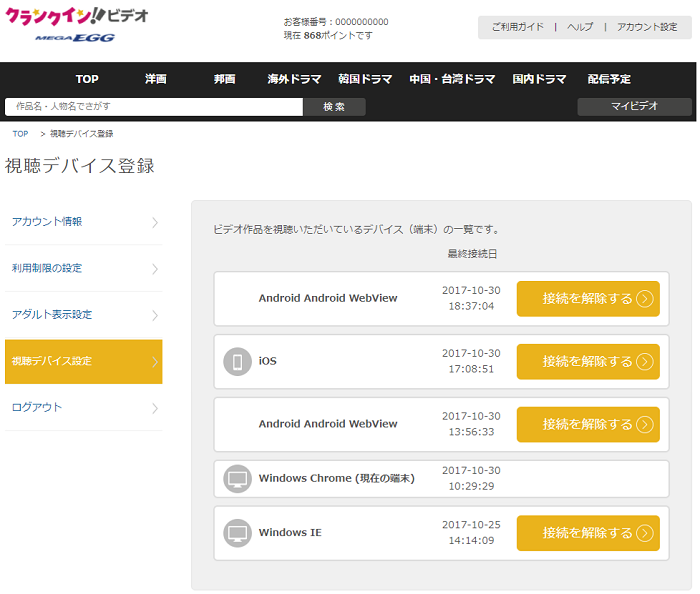Screen dimensions: 700x594
Task: Focus the 作品名・人物名 search field
Action: click(x=153, y=107)
